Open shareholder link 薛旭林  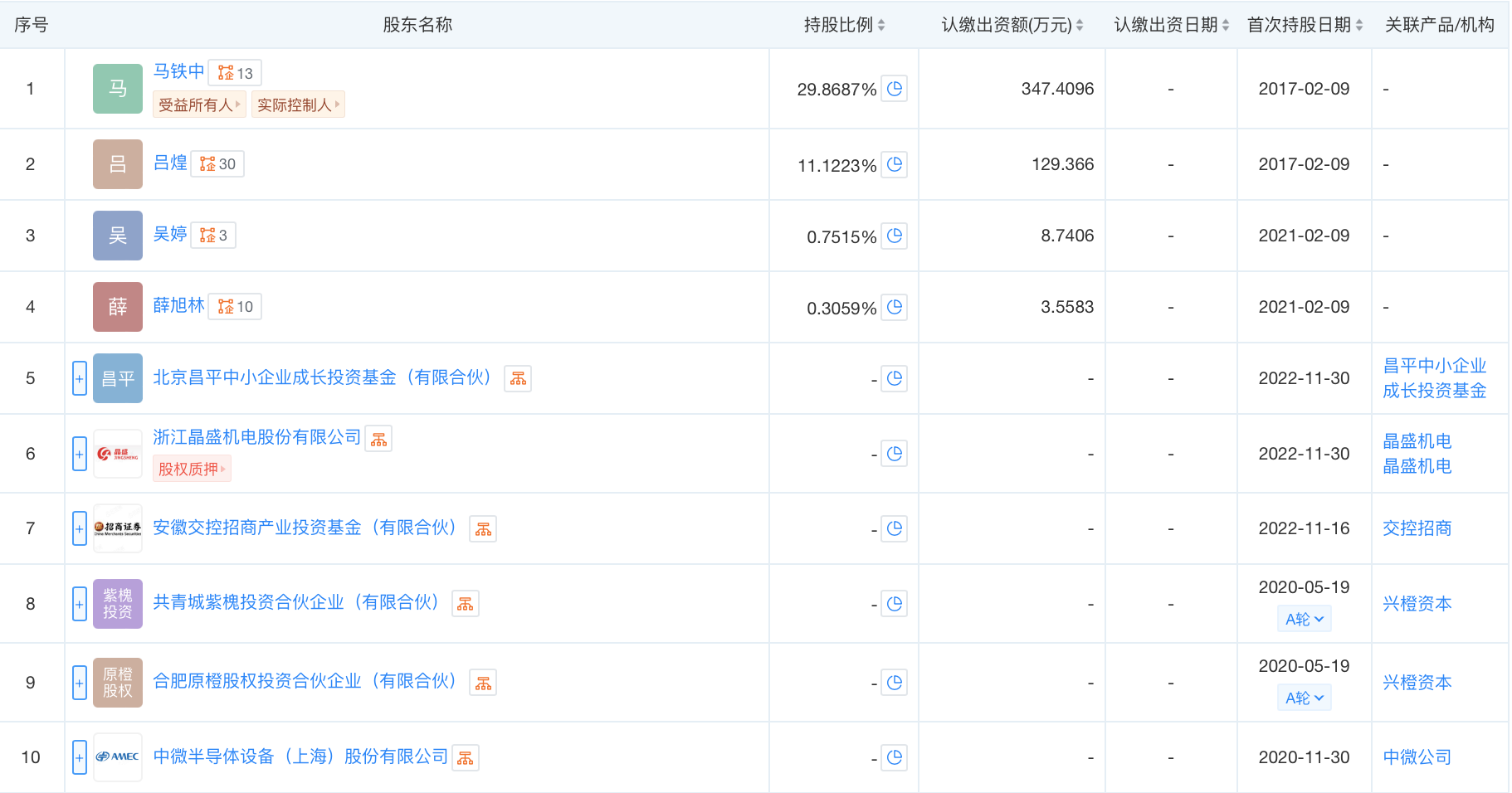coord(178,305)
